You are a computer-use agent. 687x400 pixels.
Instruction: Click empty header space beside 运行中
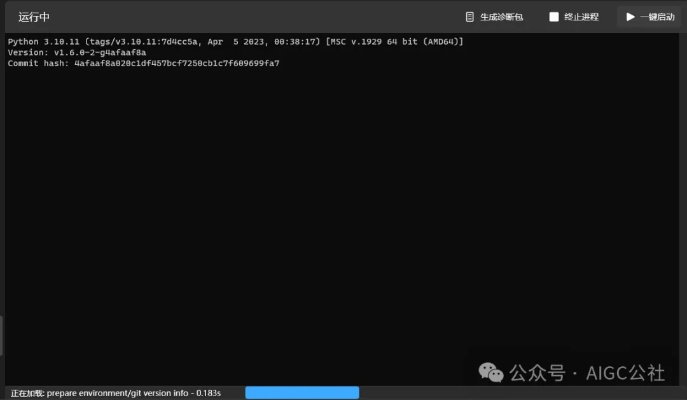tap(250, 17)
